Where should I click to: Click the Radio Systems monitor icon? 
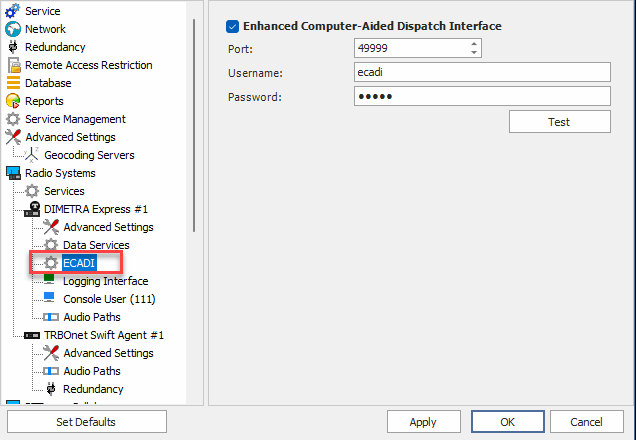click(13, 173)
